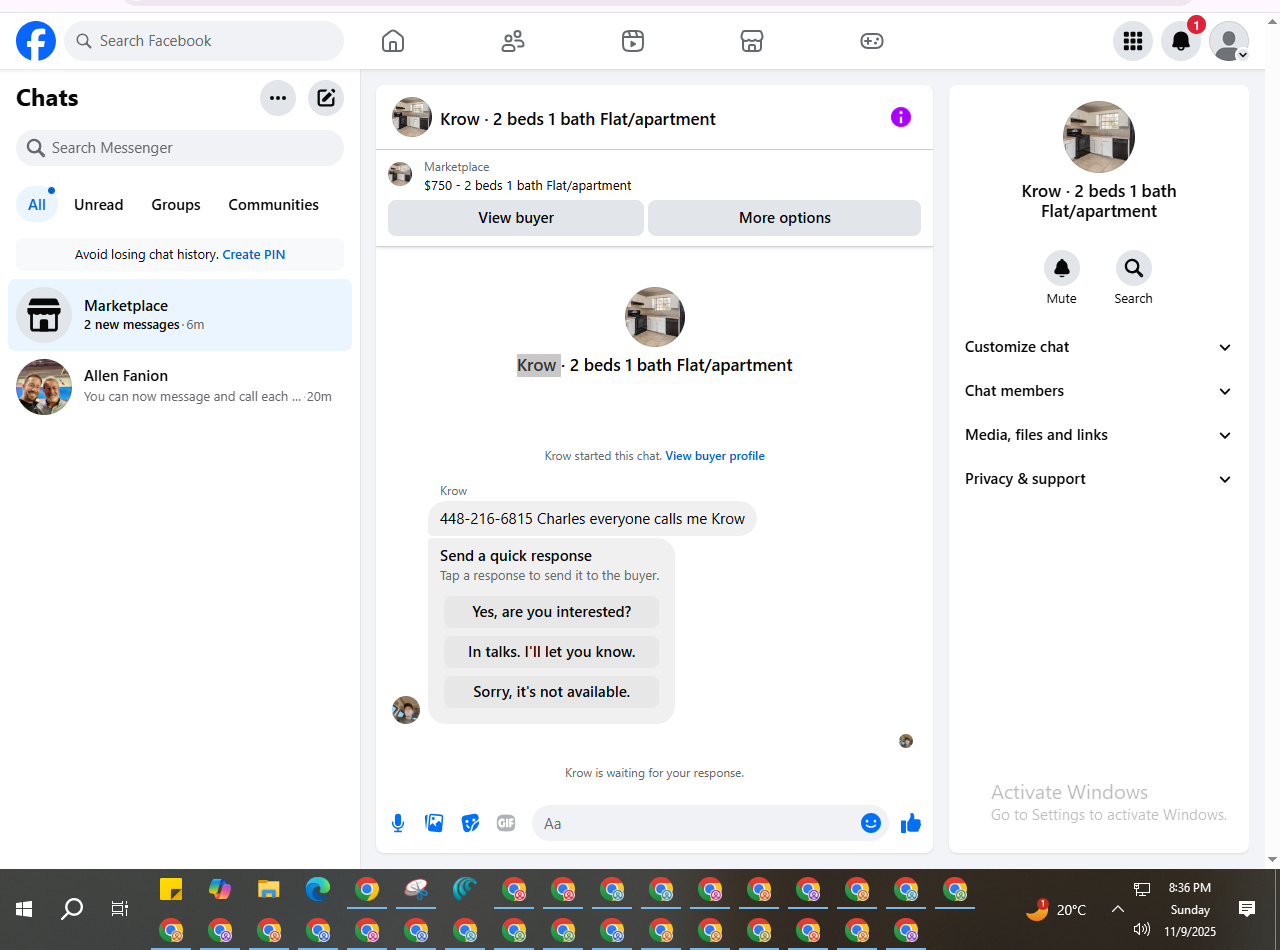Open volume control in system tray
Image resolution: width=1280 pixels, height=950 pixels.
[x=1141, y=930]
